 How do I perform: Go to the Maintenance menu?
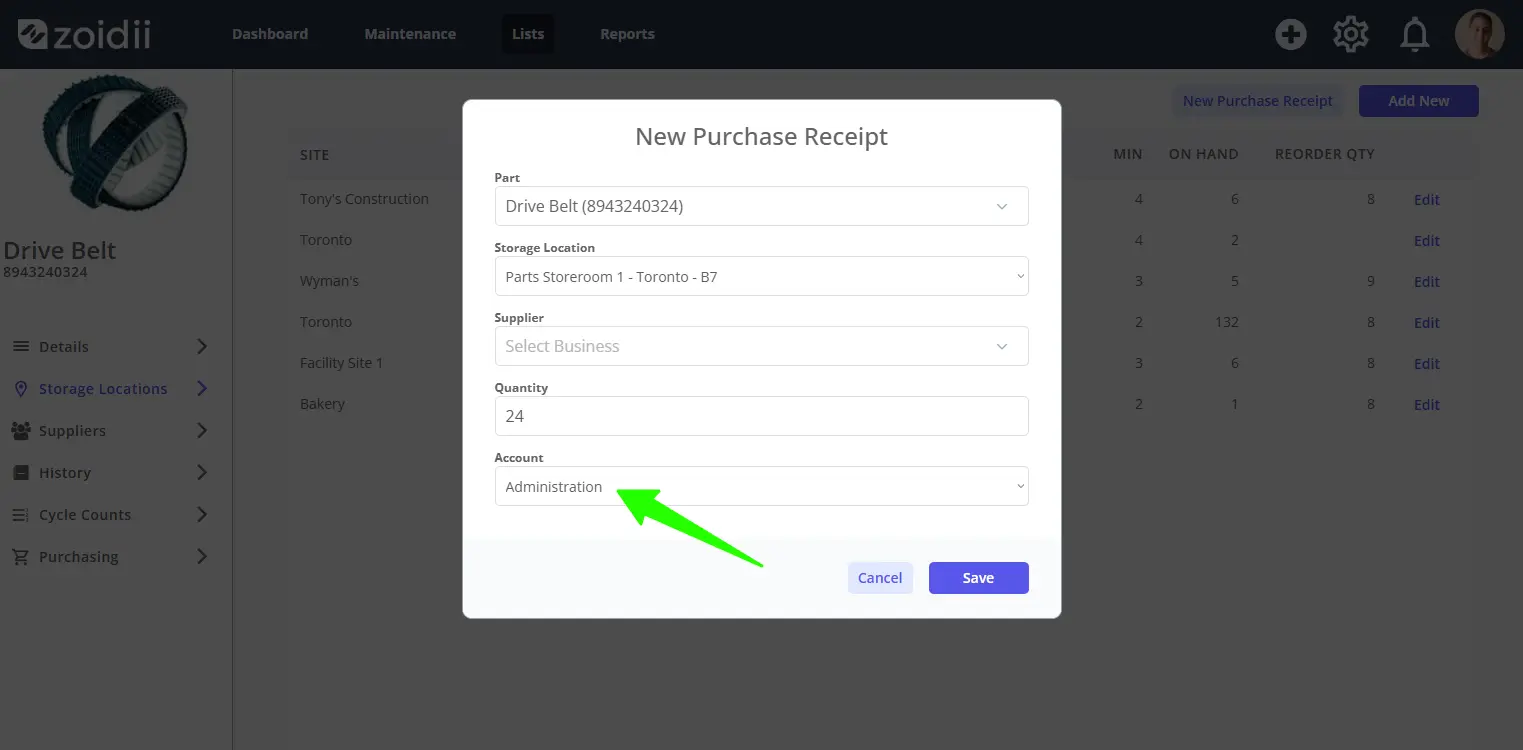pos(410,34)
